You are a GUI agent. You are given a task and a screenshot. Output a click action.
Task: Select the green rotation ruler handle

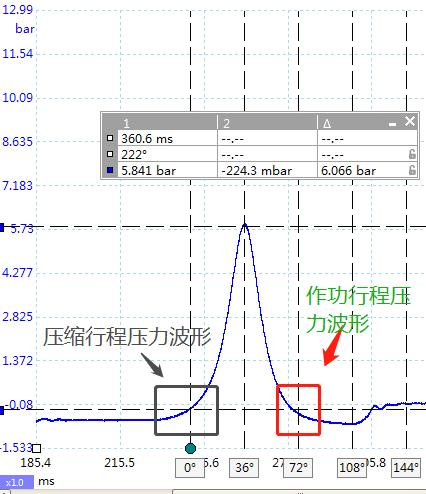pyautogui.click(x=190, y=448)
